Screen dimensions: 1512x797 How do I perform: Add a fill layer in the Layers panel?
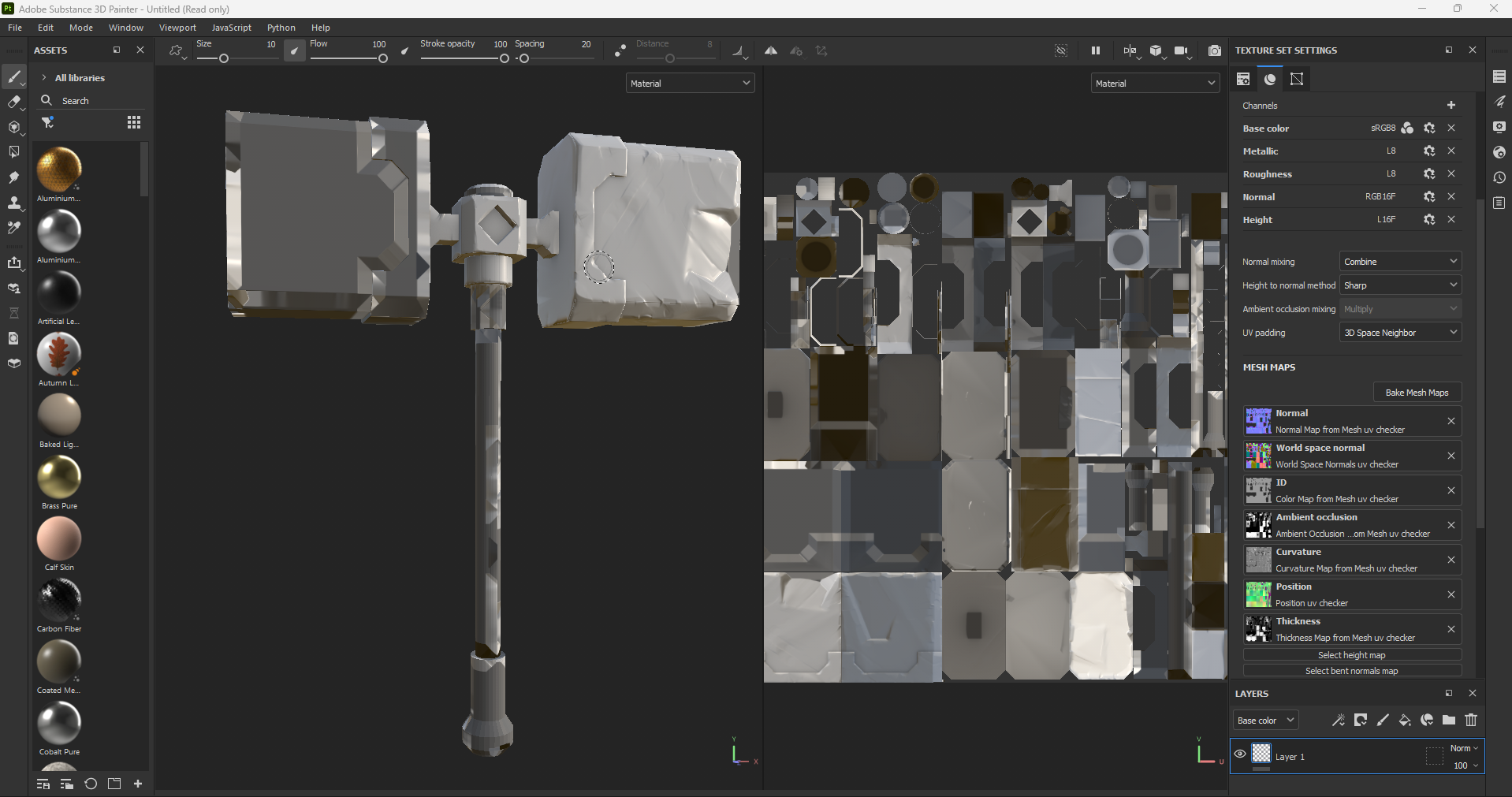pyautogui.click(x=1406, y=720)
